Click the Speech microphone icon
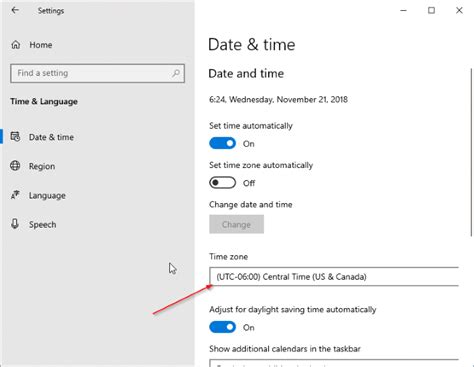The image size is (474, 367). pyautogui.click(x=15, y=224)
